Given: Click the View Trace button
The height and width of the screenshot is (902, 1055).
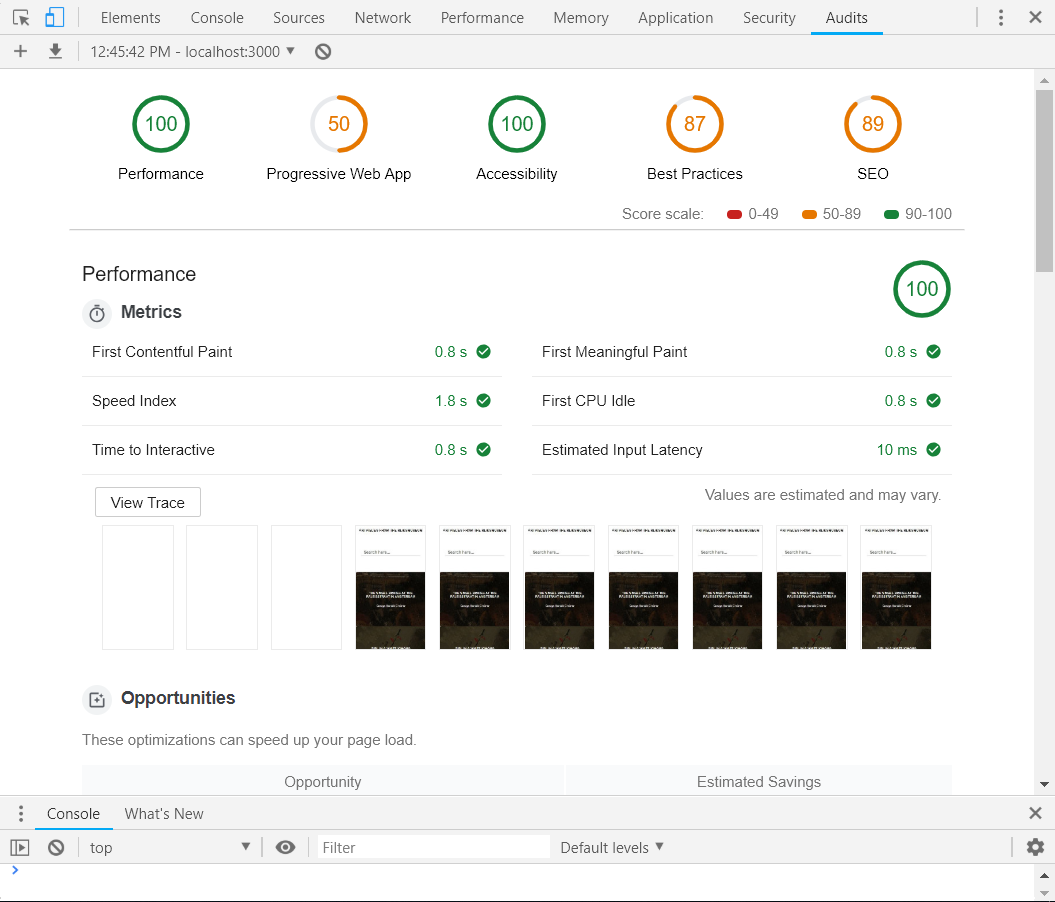Looking at the screenshot, I should click(147, 502).
